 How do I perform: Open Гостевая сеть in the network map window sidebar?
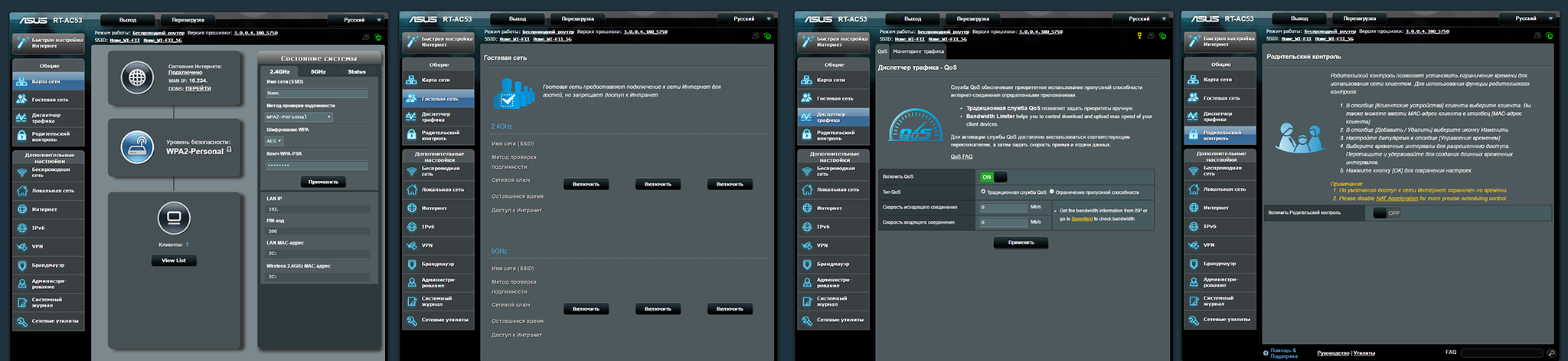[48, 100]
